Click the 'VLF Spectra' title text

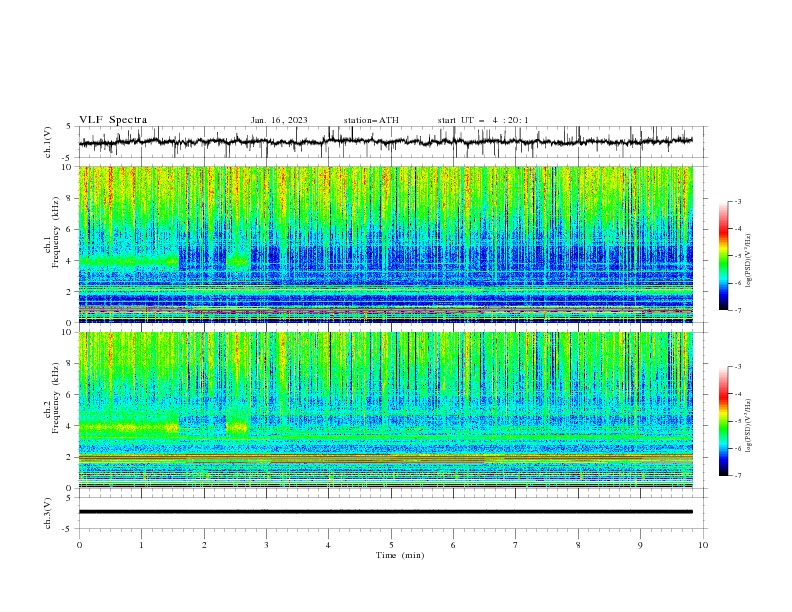[113, 120]
